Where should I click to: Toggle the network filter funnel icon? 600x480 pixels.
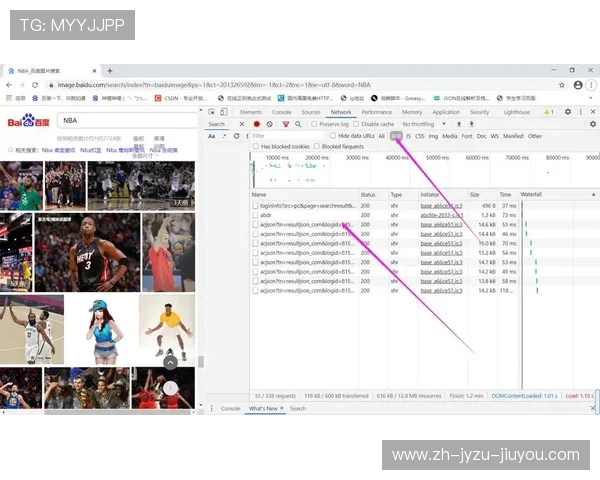(285, 124)
